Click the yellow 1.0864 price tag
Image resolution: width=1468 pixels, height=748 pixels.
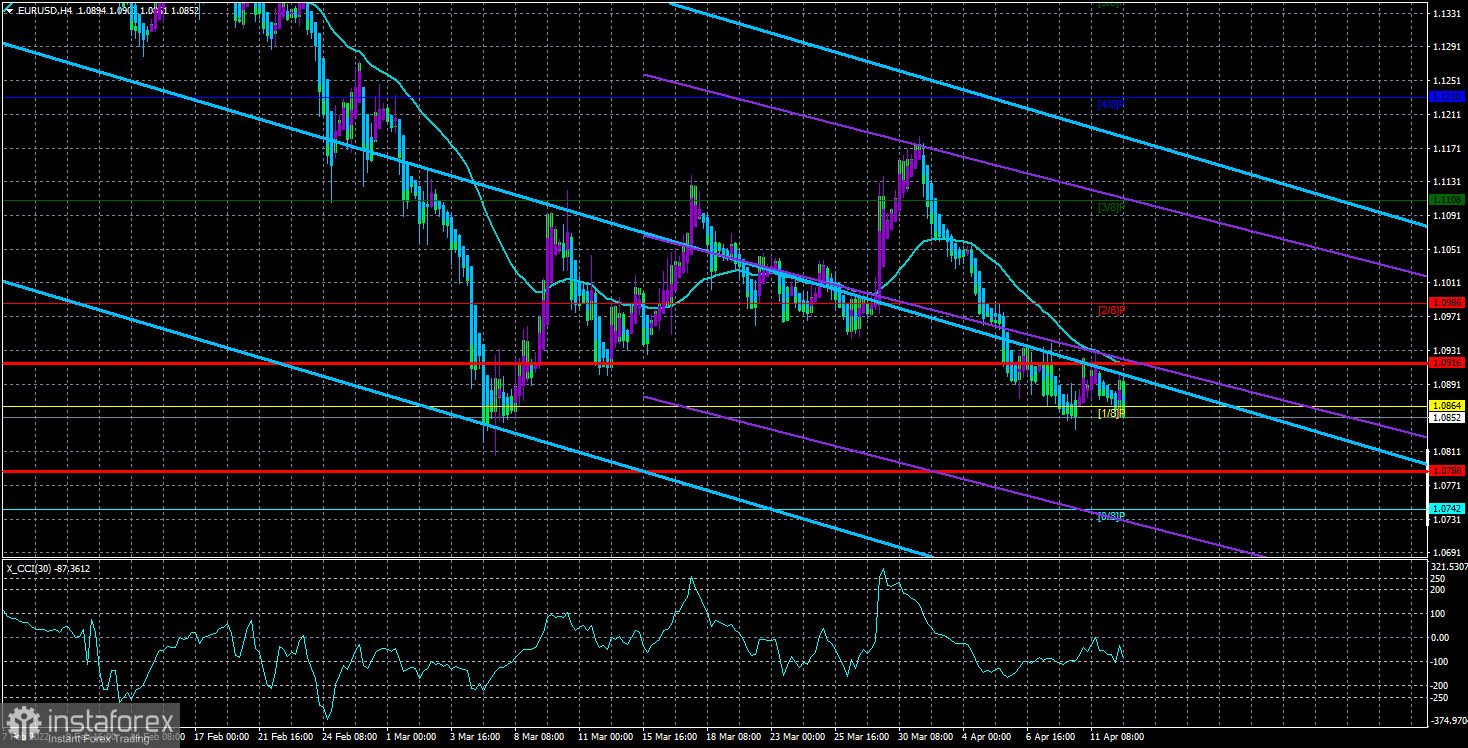click(1447, 406)
